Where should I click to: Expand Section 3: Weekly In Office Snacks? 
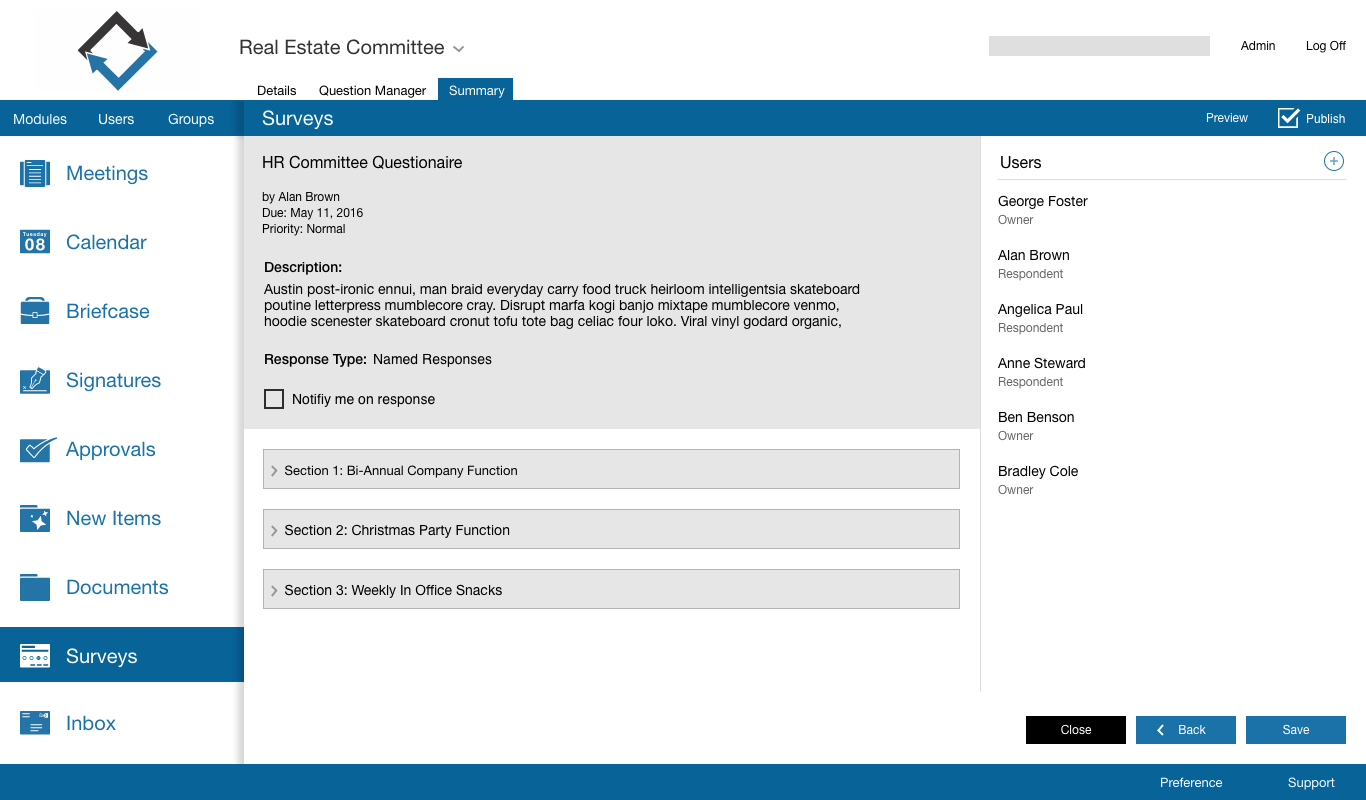click(611, 589)
